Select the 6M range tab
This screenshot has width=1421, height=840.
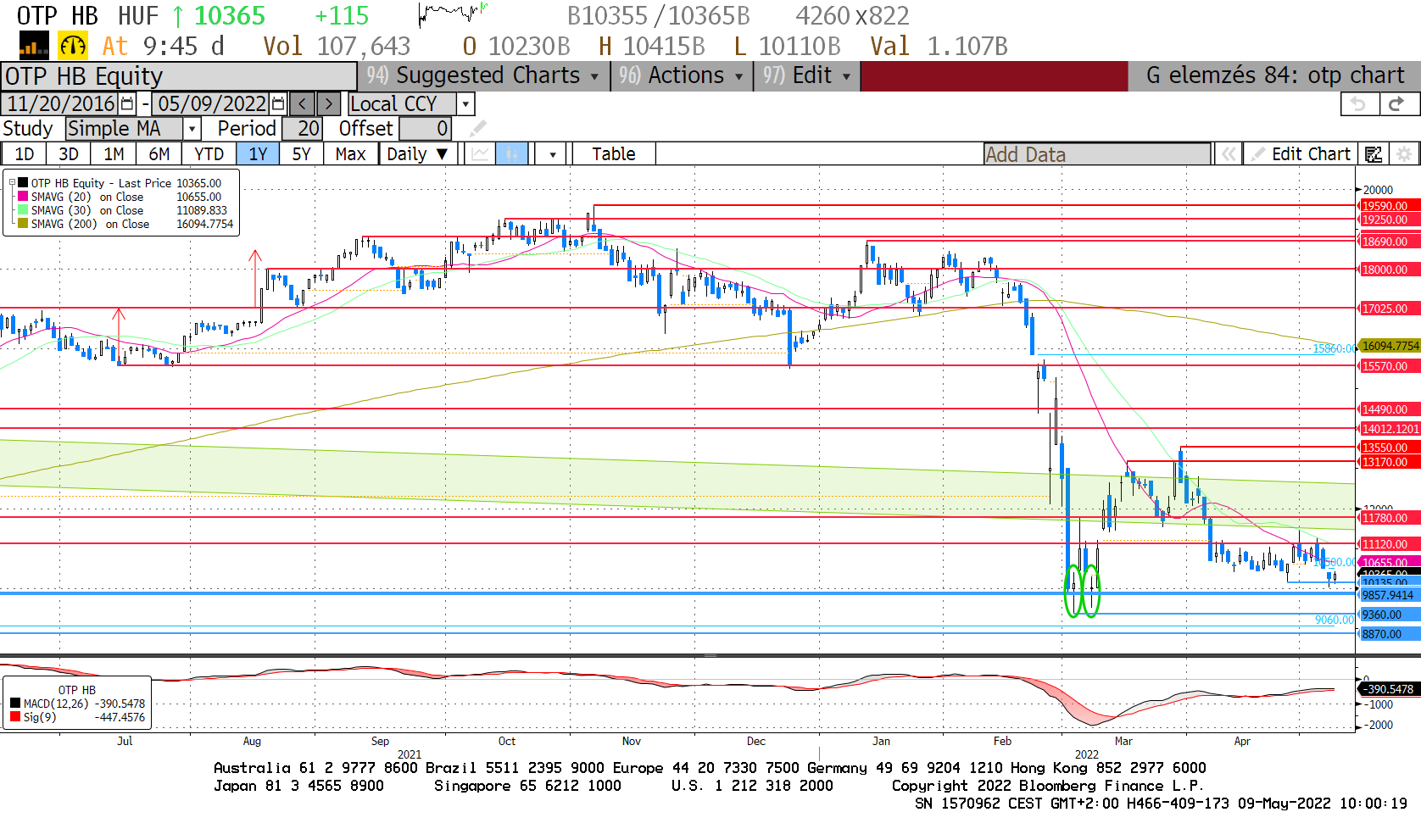click(159, 154)
